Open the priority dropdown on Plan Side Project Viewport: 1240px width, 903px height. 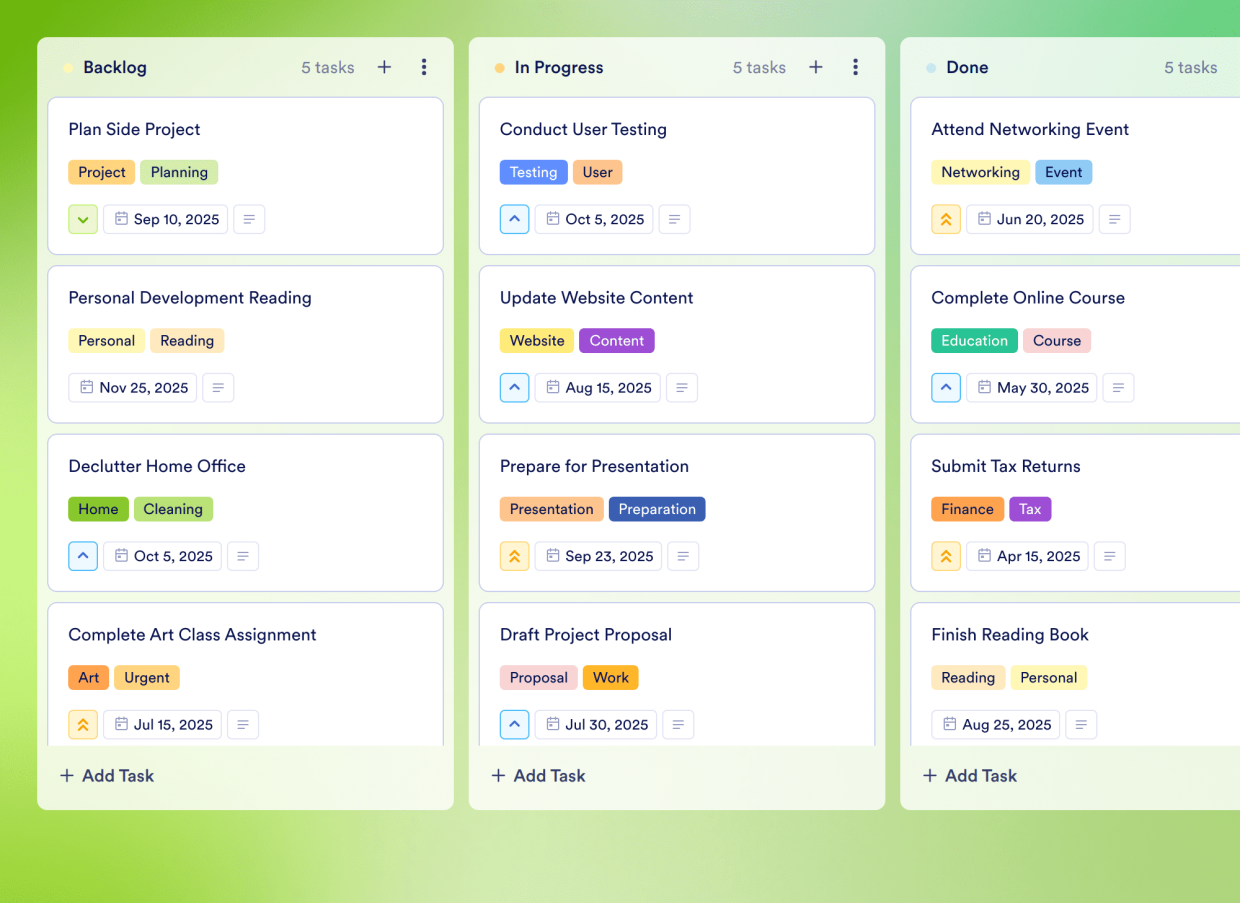(83, 219)
